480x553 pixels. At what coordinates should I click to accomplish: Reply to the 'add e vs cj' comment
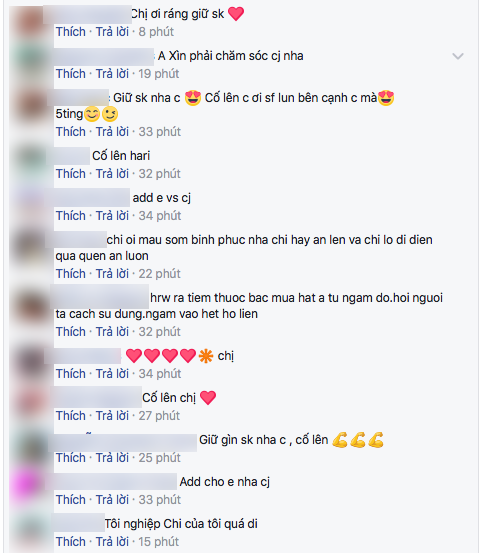tap(112, 215)
